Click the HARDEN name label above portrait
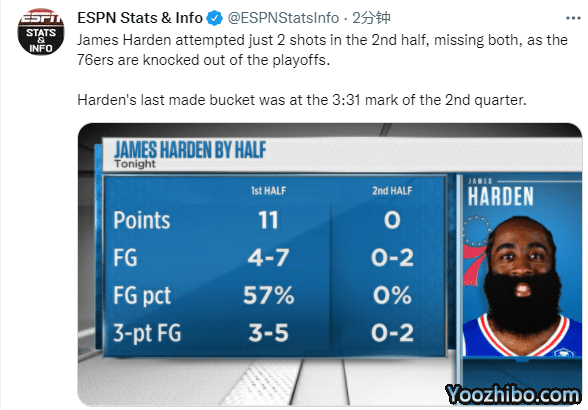The height and width of the screenshot is (410, 588). coord(500,197)
